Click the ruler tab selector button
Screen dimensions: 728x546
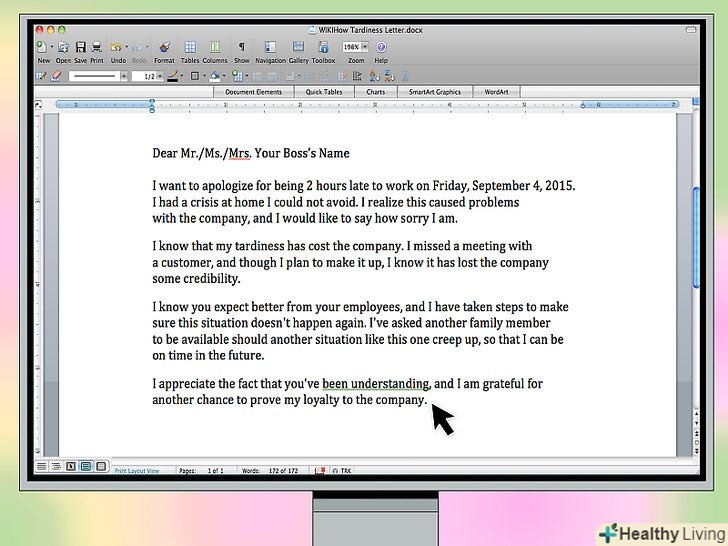click(39, 105)
